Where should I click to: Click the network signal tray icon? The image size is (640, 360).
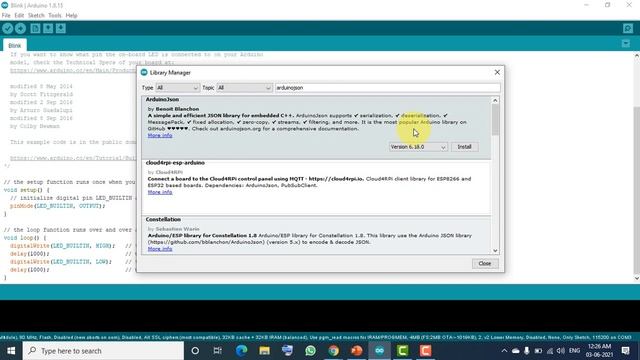click(550, 351)
